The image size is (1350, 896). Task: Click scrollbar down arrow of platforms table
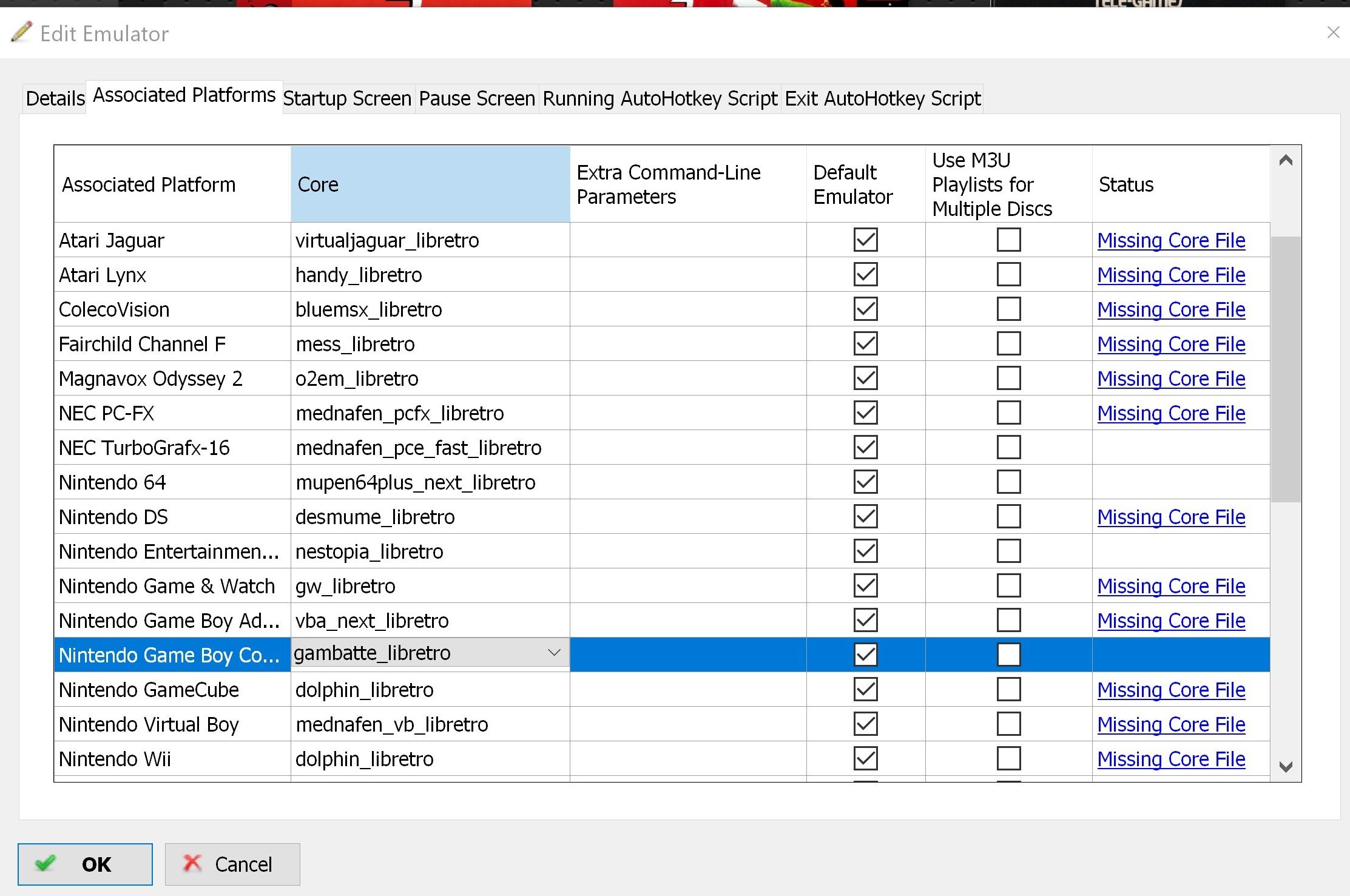(1286, 766)
